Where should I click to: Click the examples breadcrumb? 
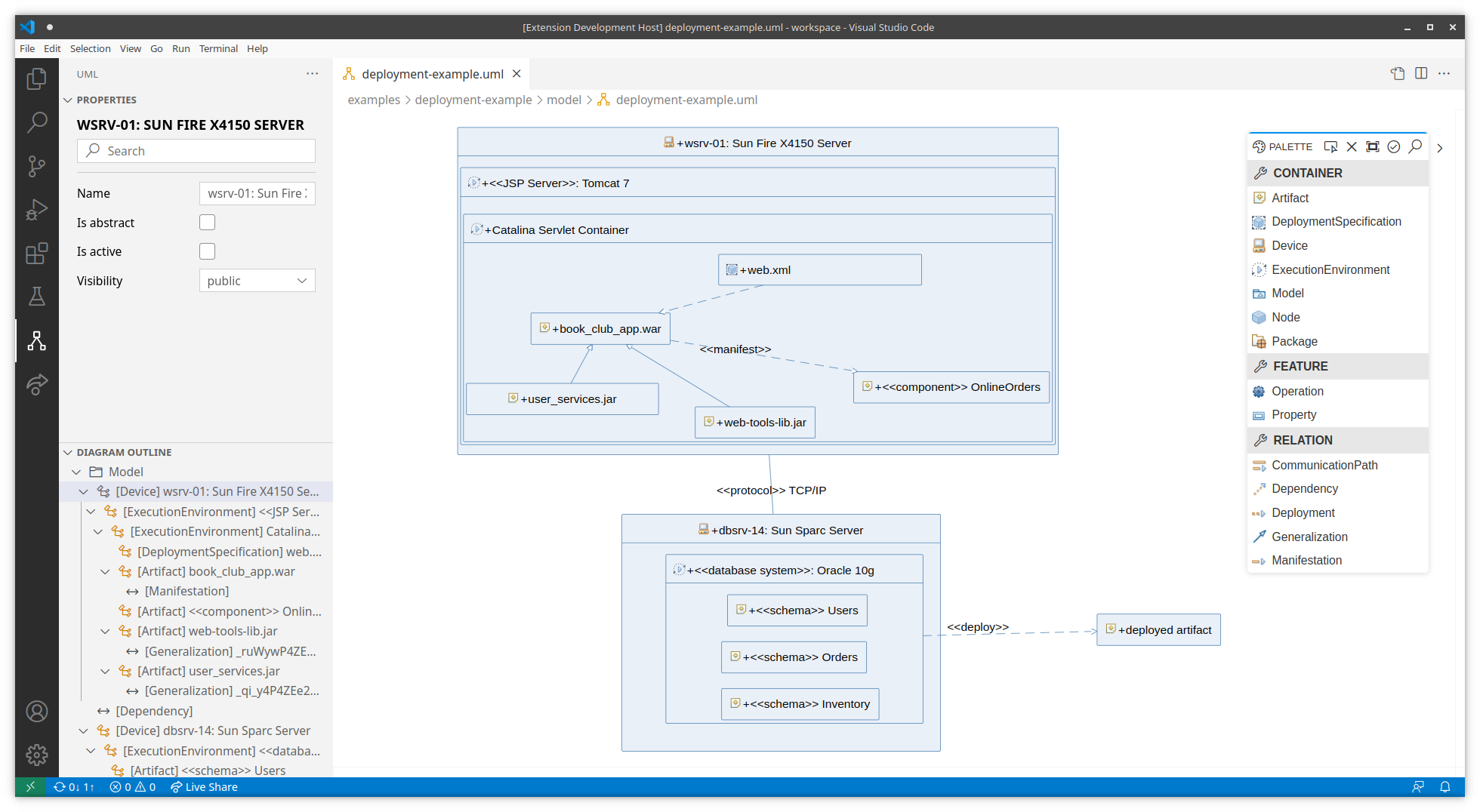pos(374,100)
